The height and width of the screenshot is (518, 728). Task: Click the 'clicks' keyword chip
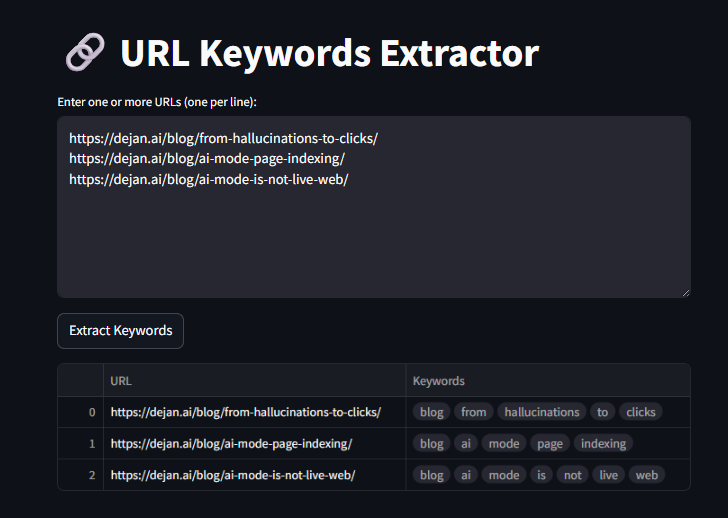point(641,412)
